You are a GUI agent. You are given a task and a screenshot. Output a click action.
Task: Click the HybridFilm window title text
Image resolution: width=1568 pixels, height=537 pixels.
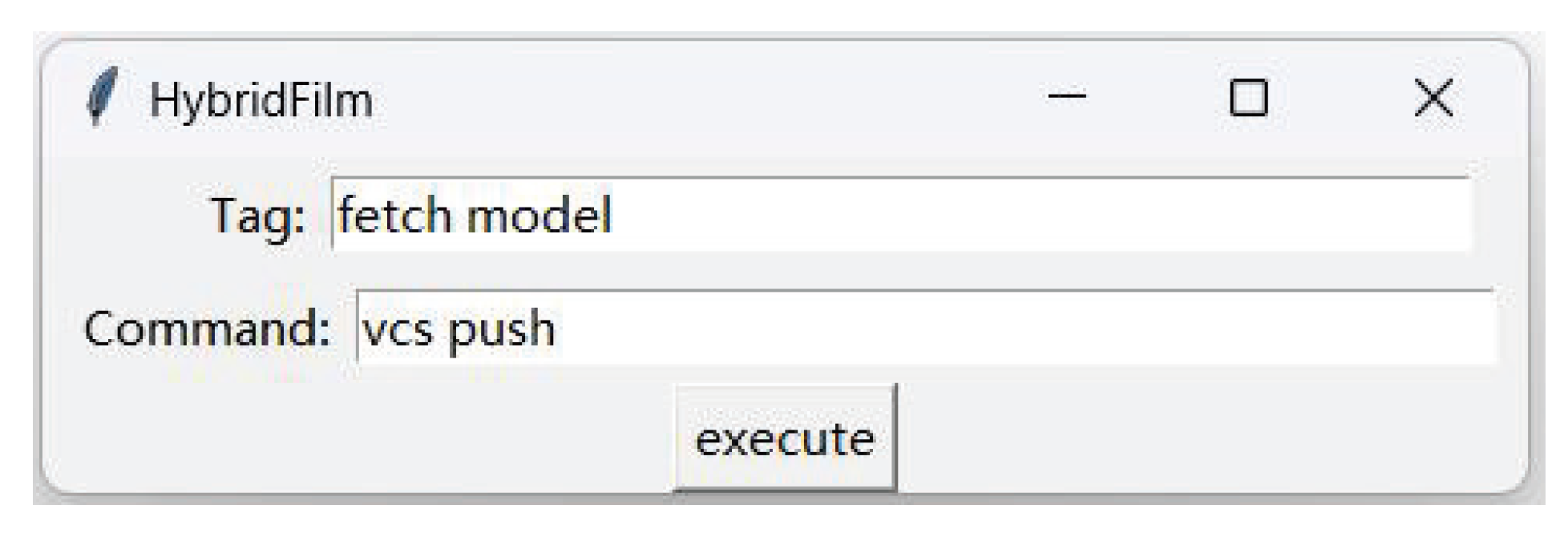[261, 101]
